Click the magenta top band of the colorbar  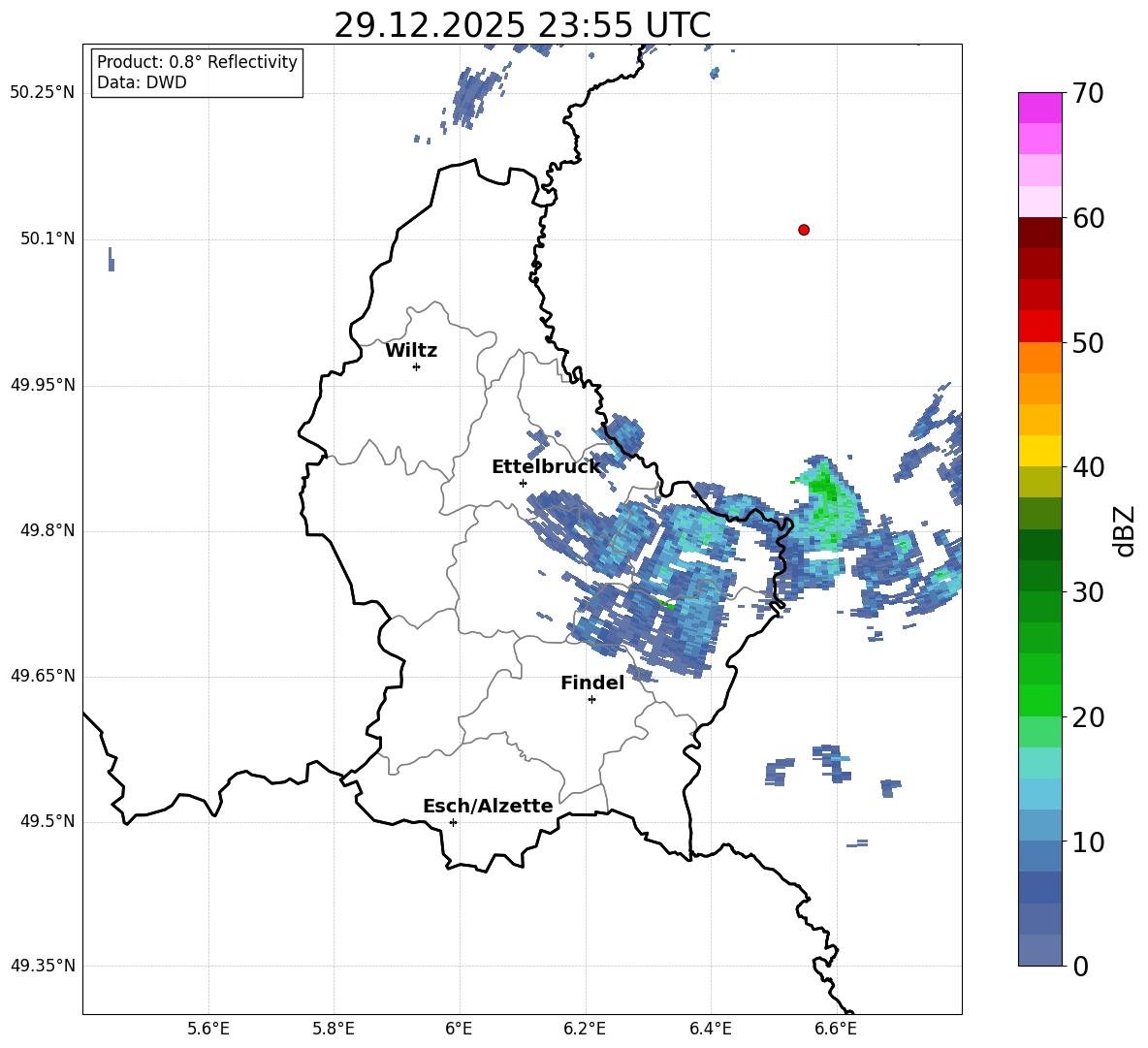point(1039,108)
